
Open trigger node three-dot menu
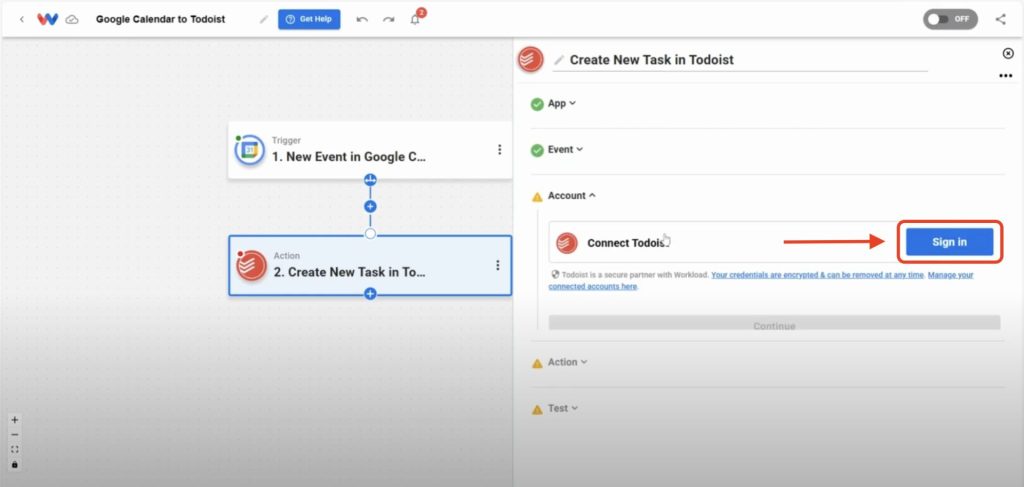(500, 149)
